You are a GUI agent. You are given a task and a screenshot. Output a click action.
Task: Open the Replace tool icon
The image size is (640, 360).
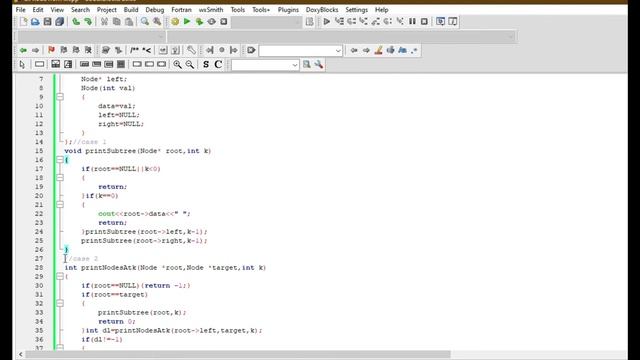pos(157,22)
